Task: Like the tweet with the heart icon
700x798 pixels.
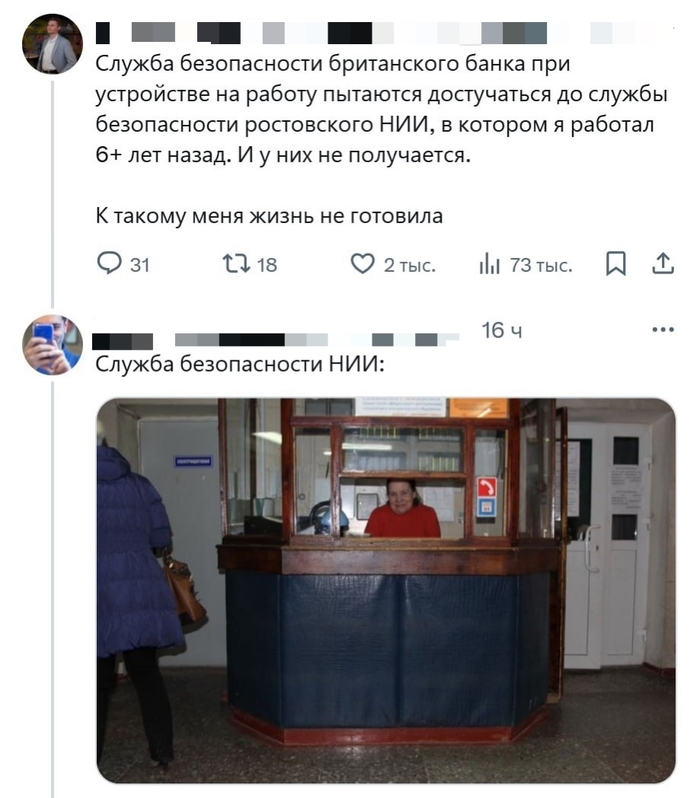Action: pyautogui.click(x=362, y=264)
